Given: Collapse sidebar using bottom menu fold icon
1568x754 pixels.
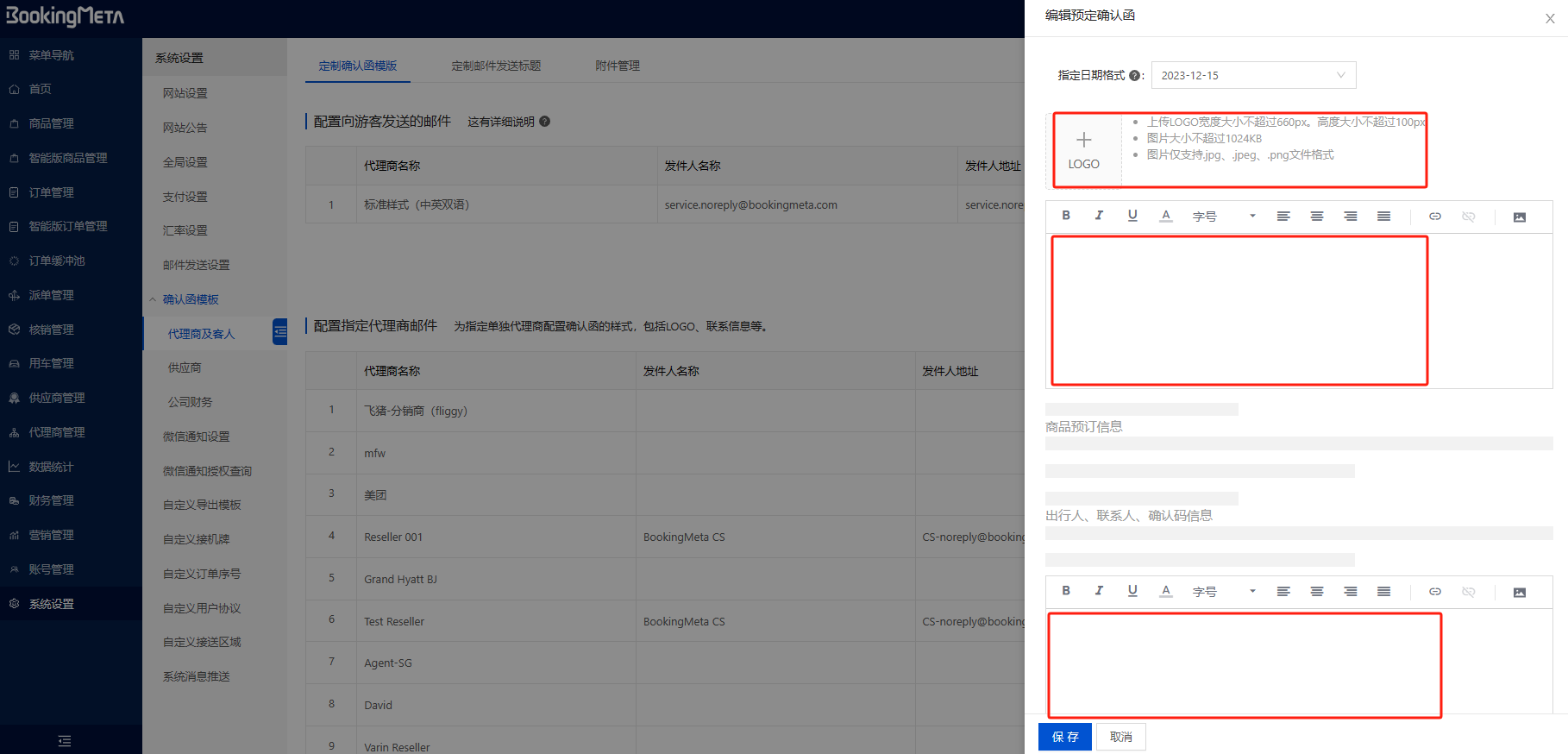Looking at the screenshot, I should point(65,741).
